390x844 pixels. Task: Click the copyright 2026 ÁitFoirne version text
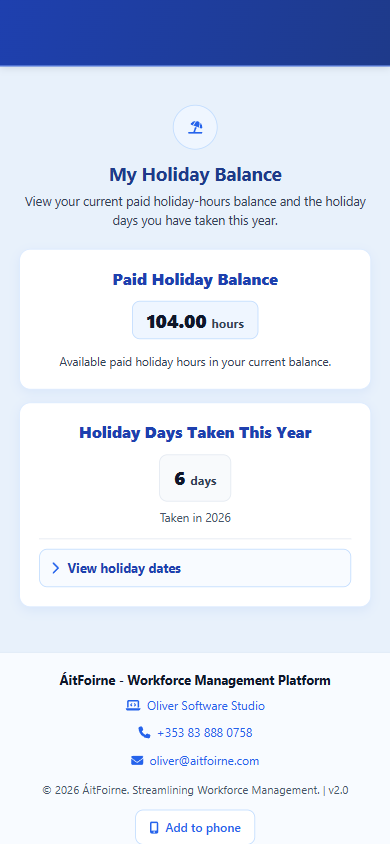tap(195, 790)
